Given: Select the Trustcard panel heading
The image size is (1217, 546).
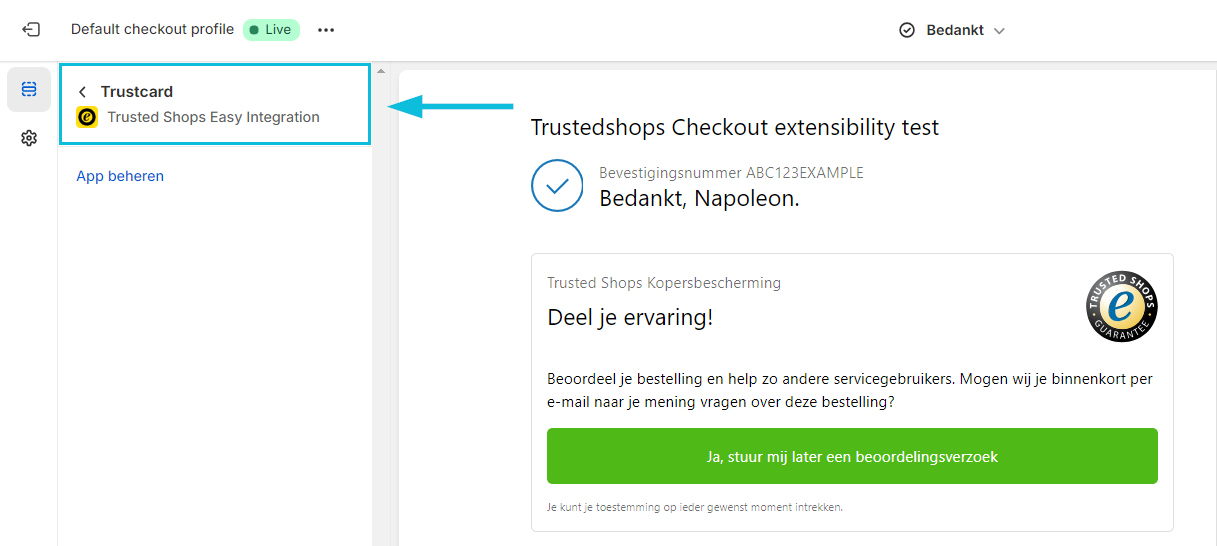Looking at the screenshot, I should 137,92.
